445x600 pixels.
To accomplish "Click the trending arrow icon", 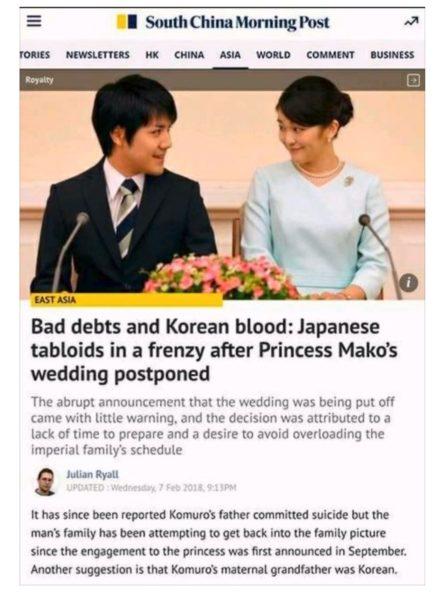I will [412, 22].
